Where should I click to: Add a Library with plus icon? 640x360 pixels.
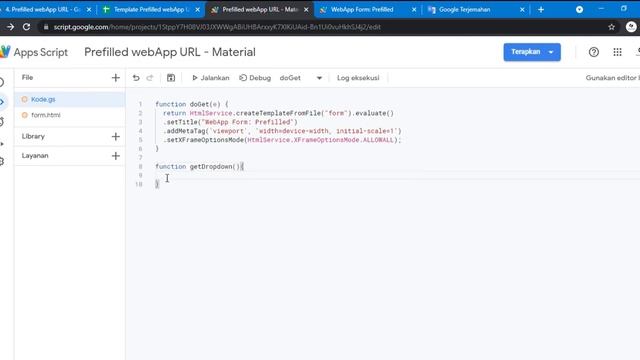pyautogui.click(x=116, y=136)
